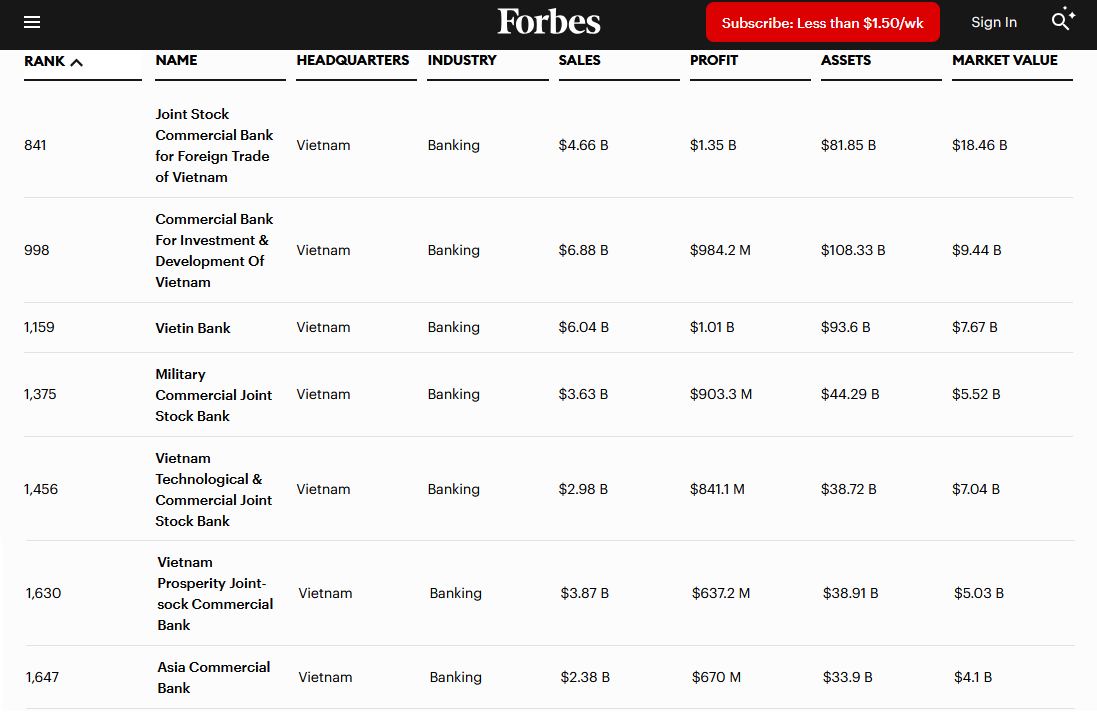The image size is (1097, 714).
Task: Open Vietnam Prosperity Joint-sock Commercial Bank
Action: [x=215, y=594]
